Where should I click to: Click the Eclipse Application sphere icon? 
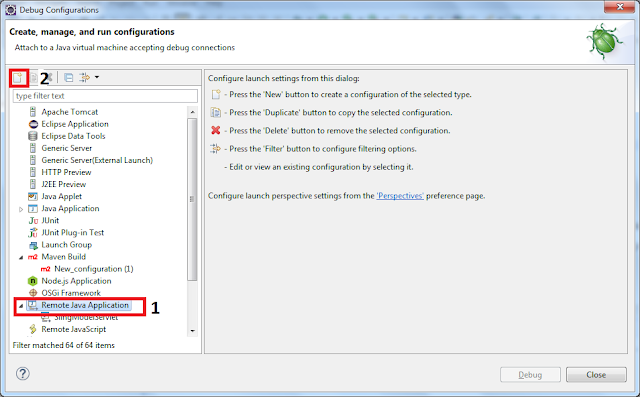click(x=33, y=124)
